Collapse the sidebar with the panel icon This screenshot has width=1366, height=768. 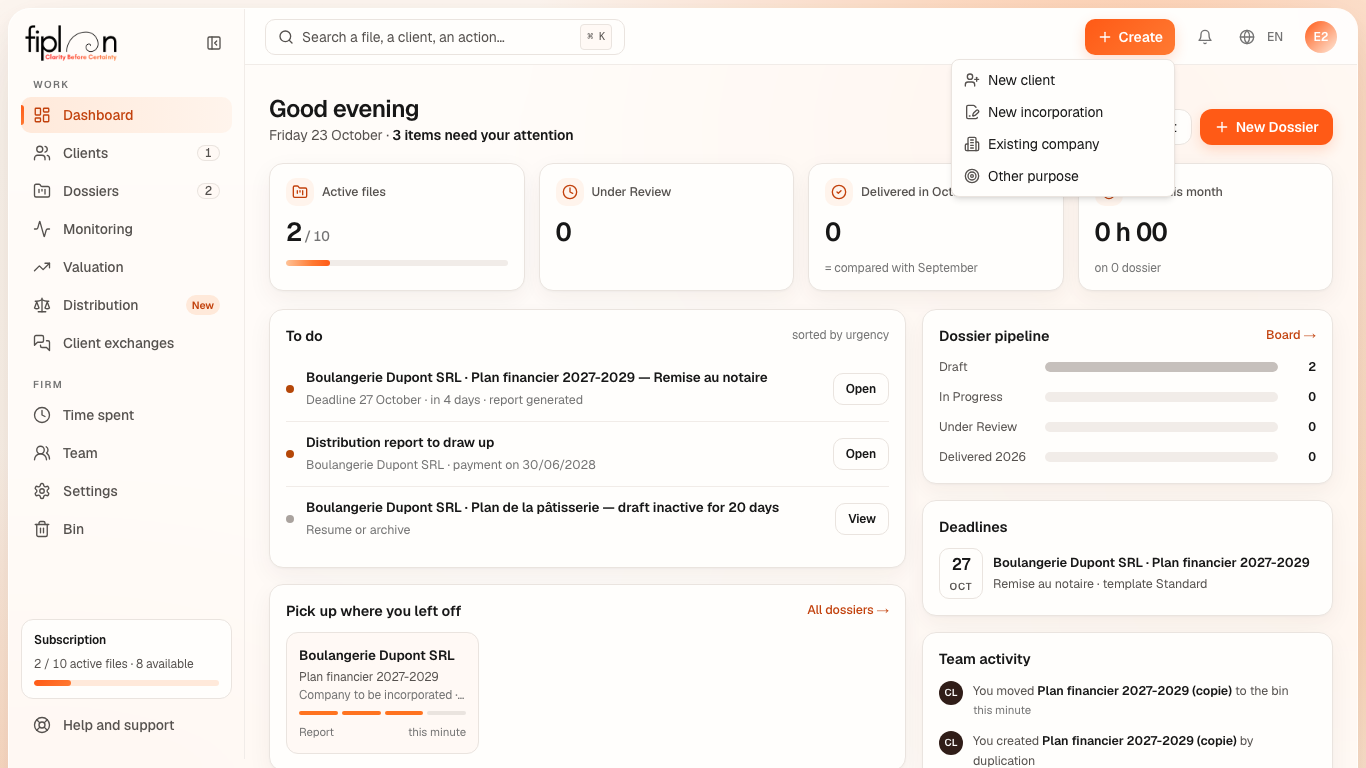pos(214,43)
